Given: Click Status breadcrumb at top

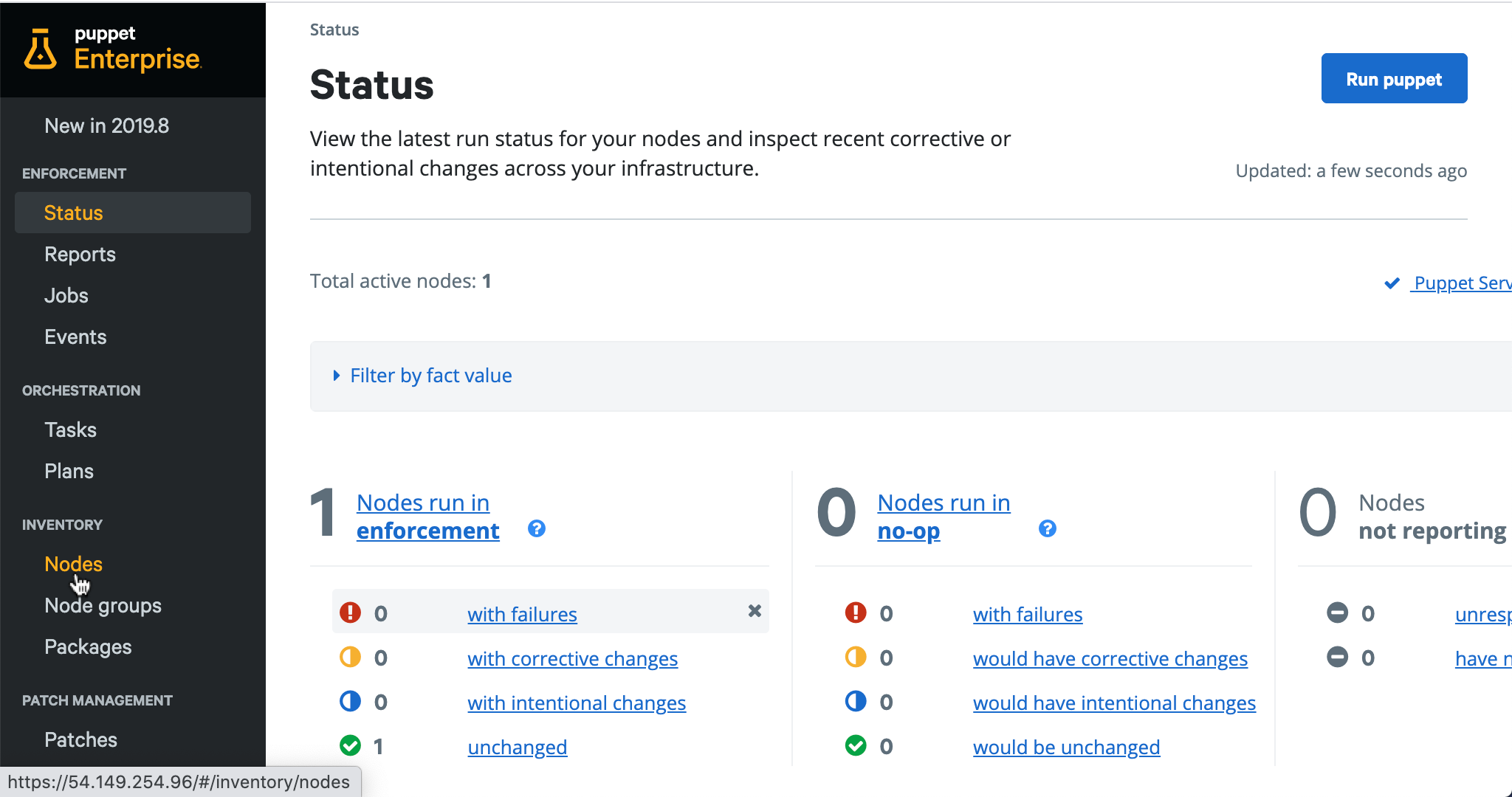Looking at the screenshot, I should [334, 30].
